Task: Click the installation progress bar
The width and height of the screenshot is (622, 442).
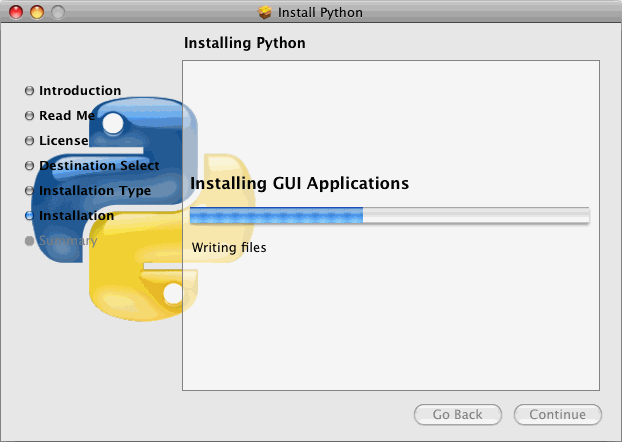Action: [x=389, y=215]
